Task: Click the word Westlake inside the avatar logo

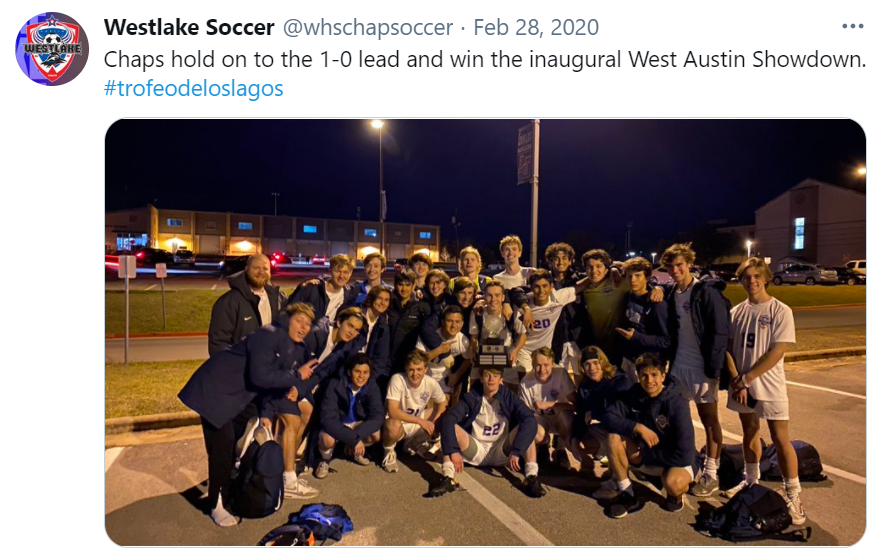Action: [53, 49]
